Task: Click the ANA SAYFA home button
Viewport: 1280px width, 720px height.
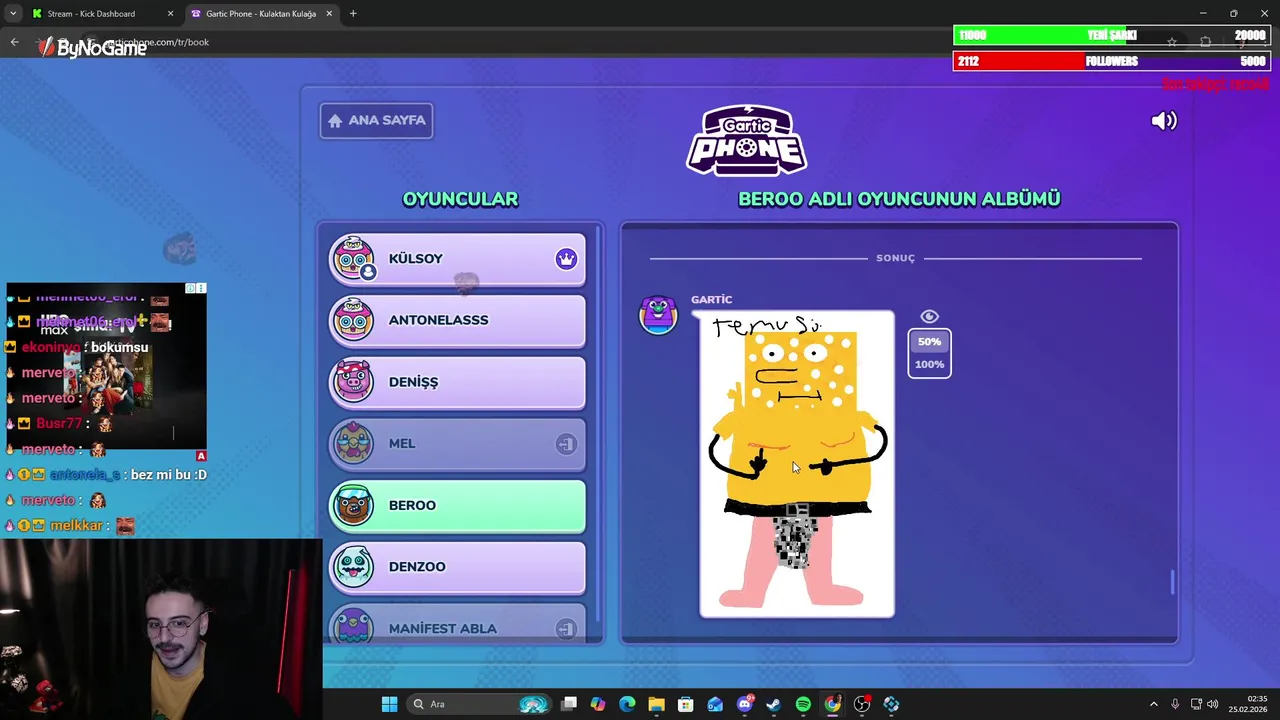Action: (x=376, y=120)
